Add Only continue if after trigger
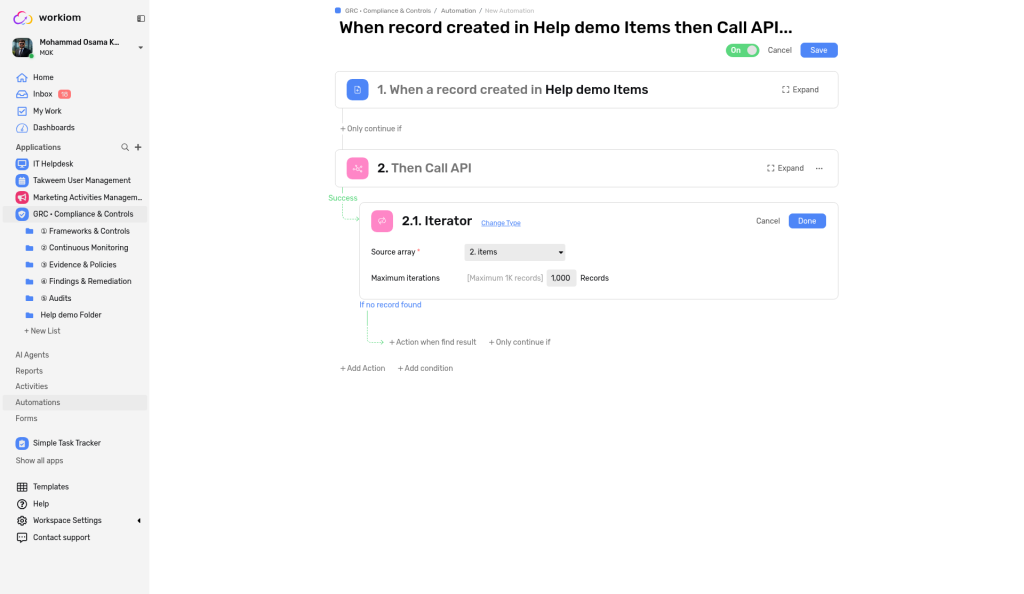The height and width of the screenshot is (594, 1024). (x=371, y=129)
